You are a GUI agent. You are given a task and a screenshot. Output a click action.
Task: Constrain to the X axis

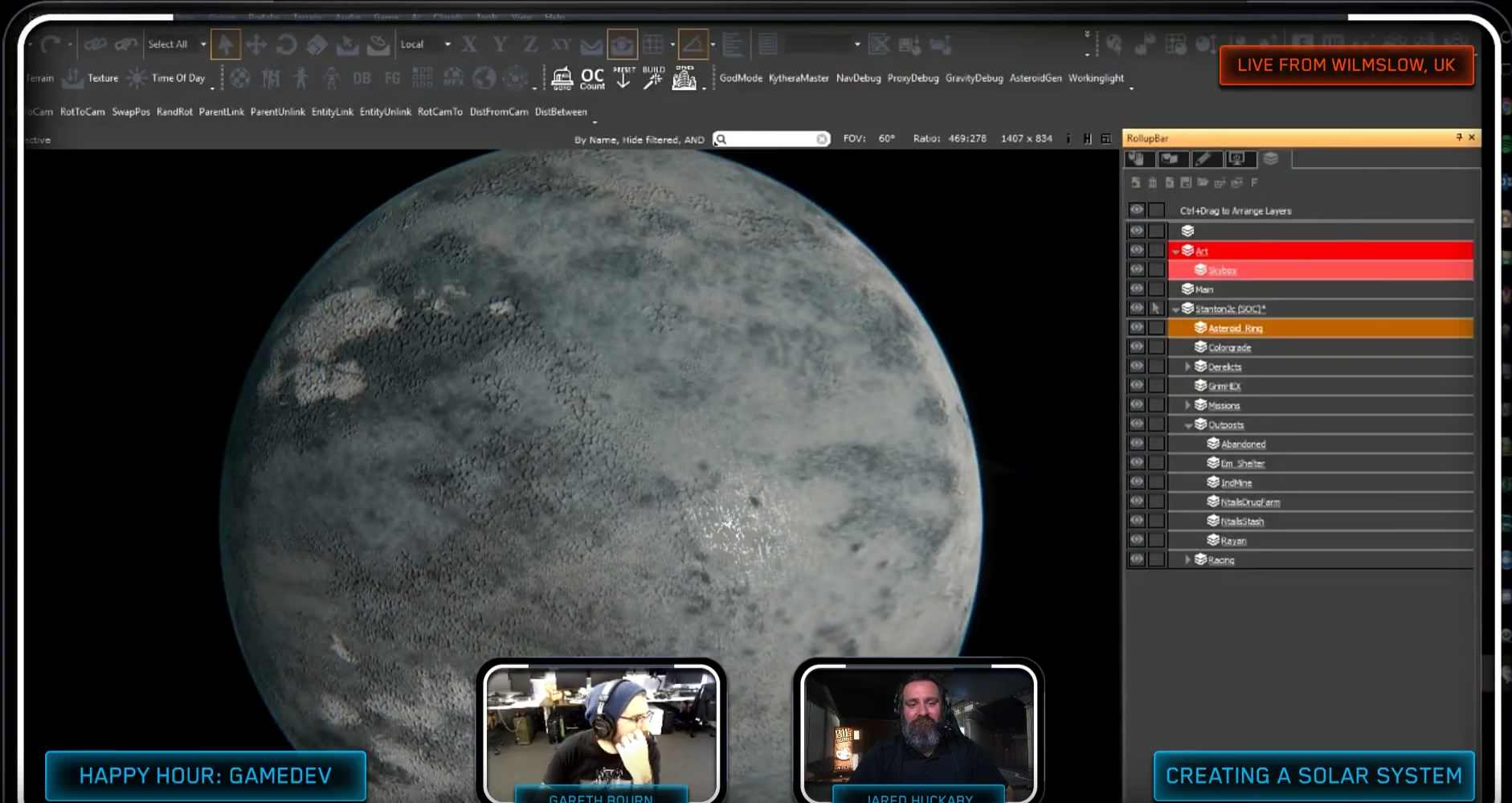(469, 44)
